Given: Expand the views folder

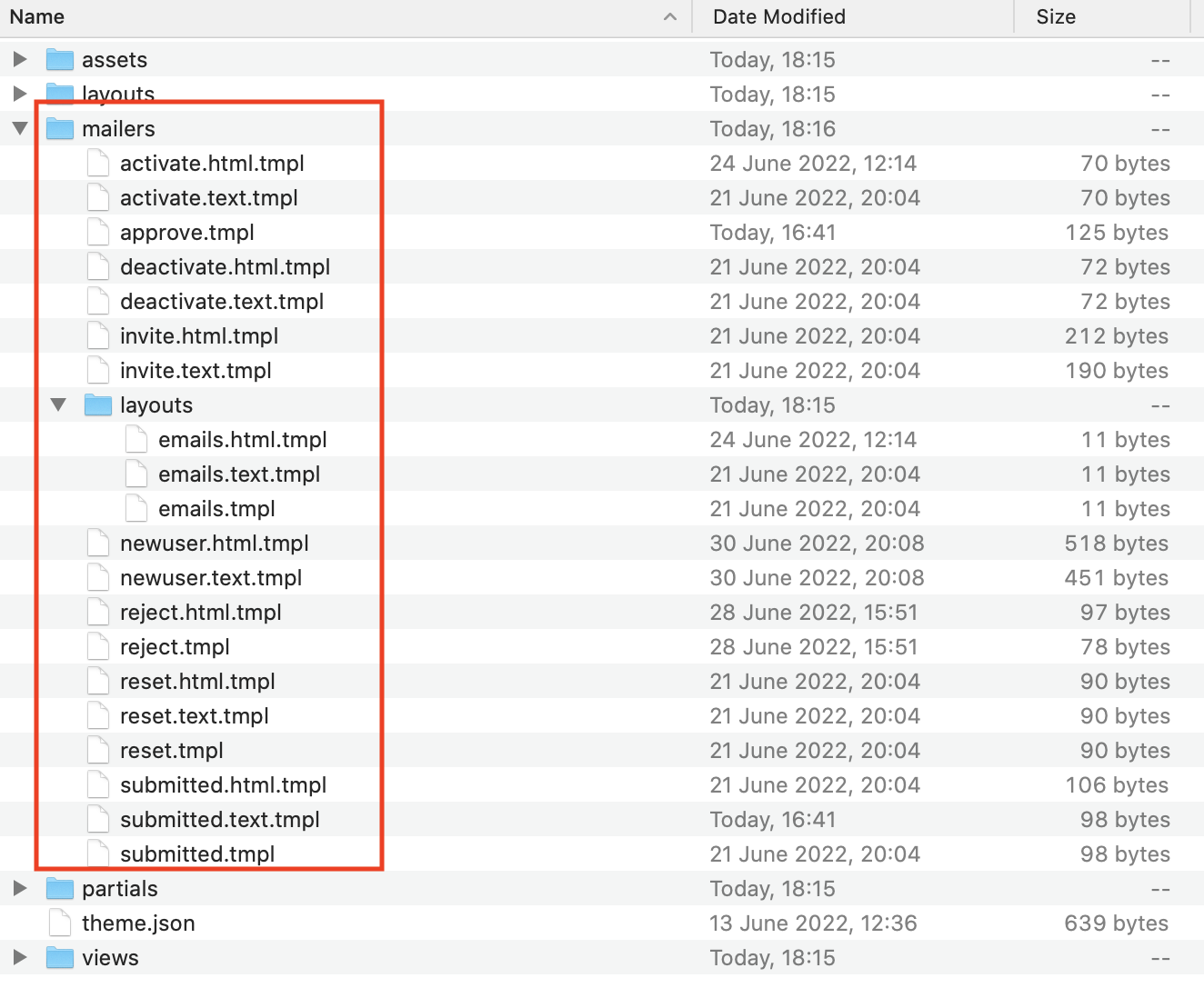Looking at the screenshot, I should [x=19, y=957].
